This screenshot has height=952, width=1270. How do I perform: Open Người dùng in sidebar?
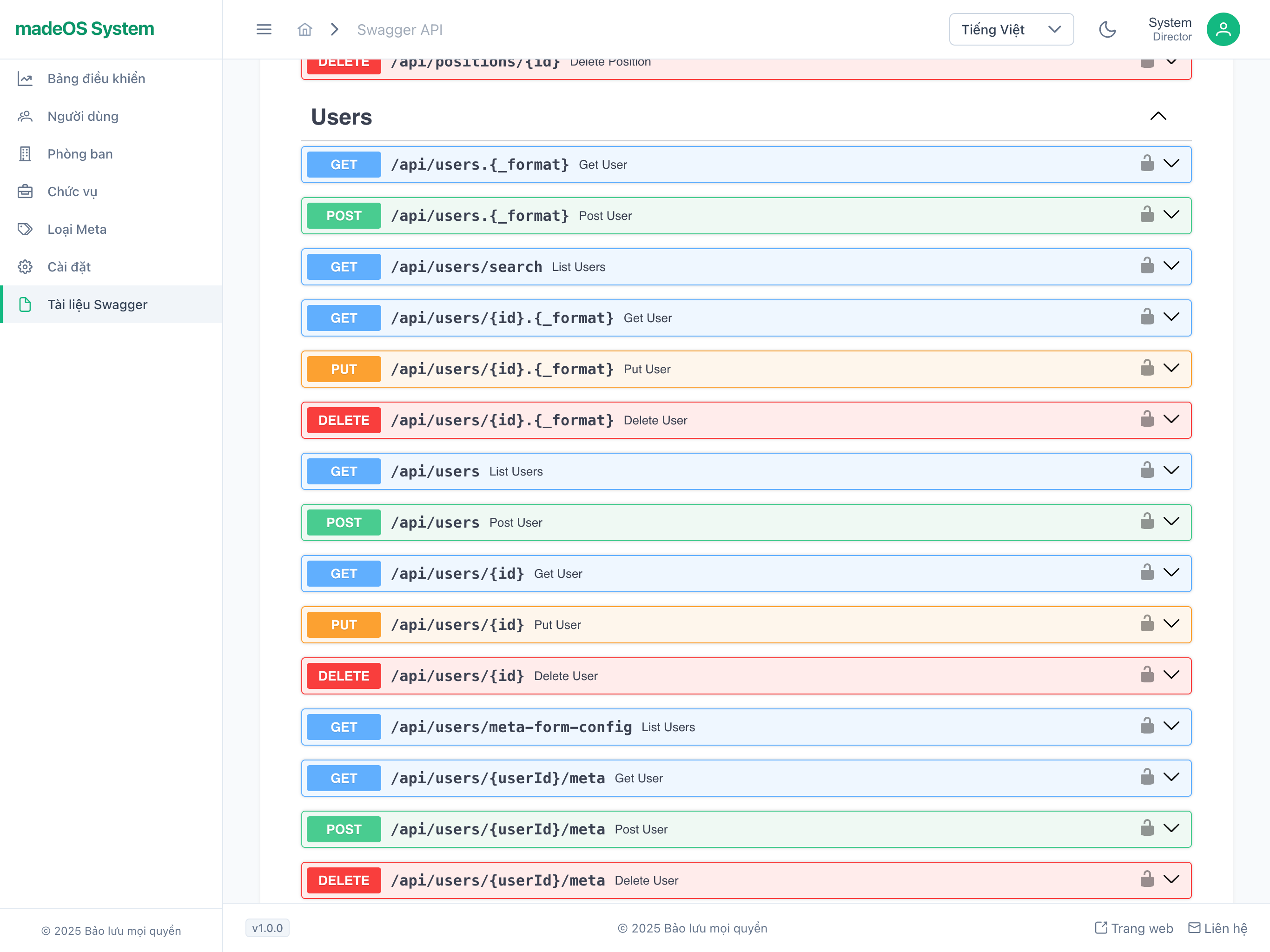[112, 117]
